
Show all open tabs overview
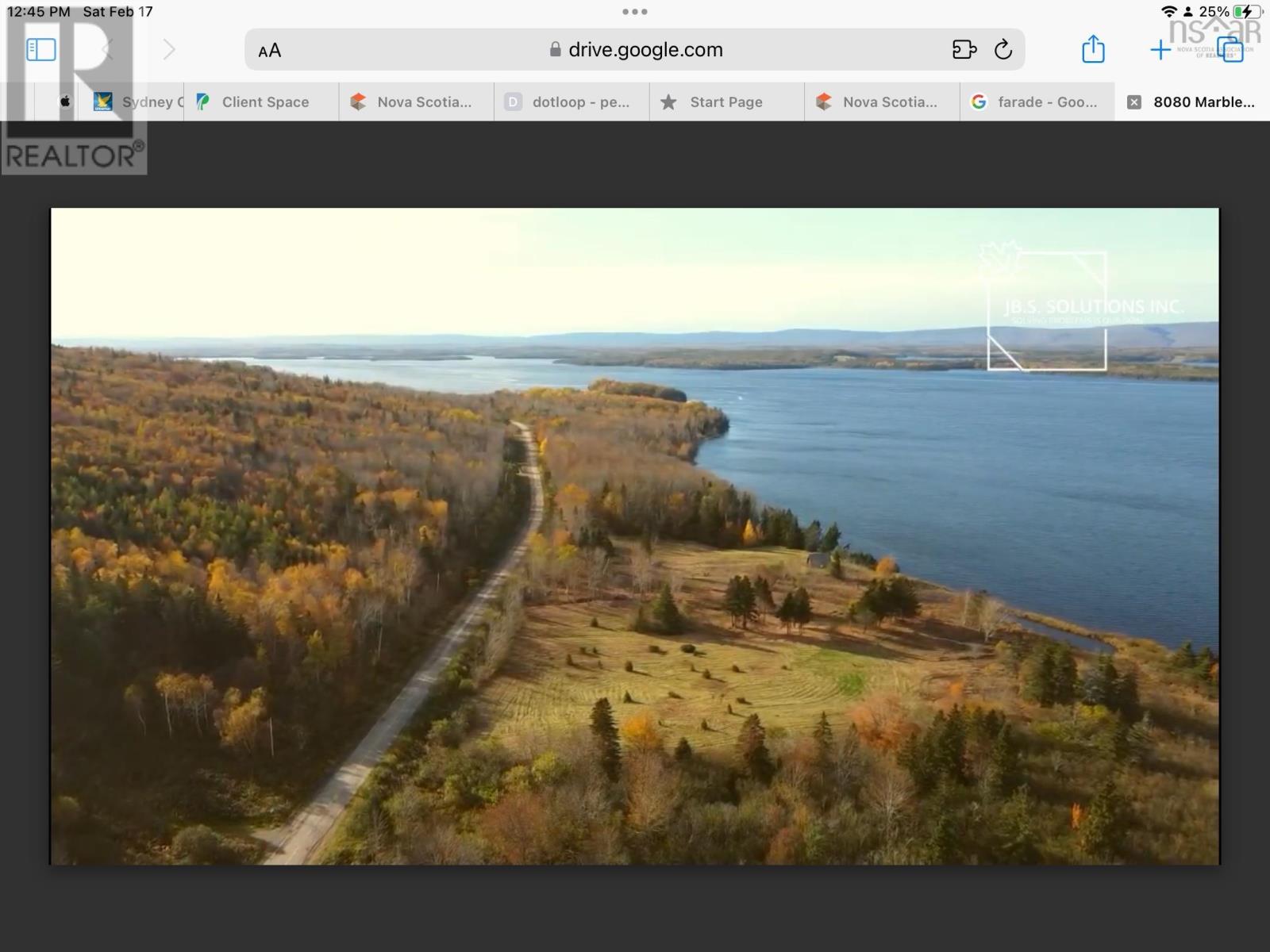click(1230, 49)
